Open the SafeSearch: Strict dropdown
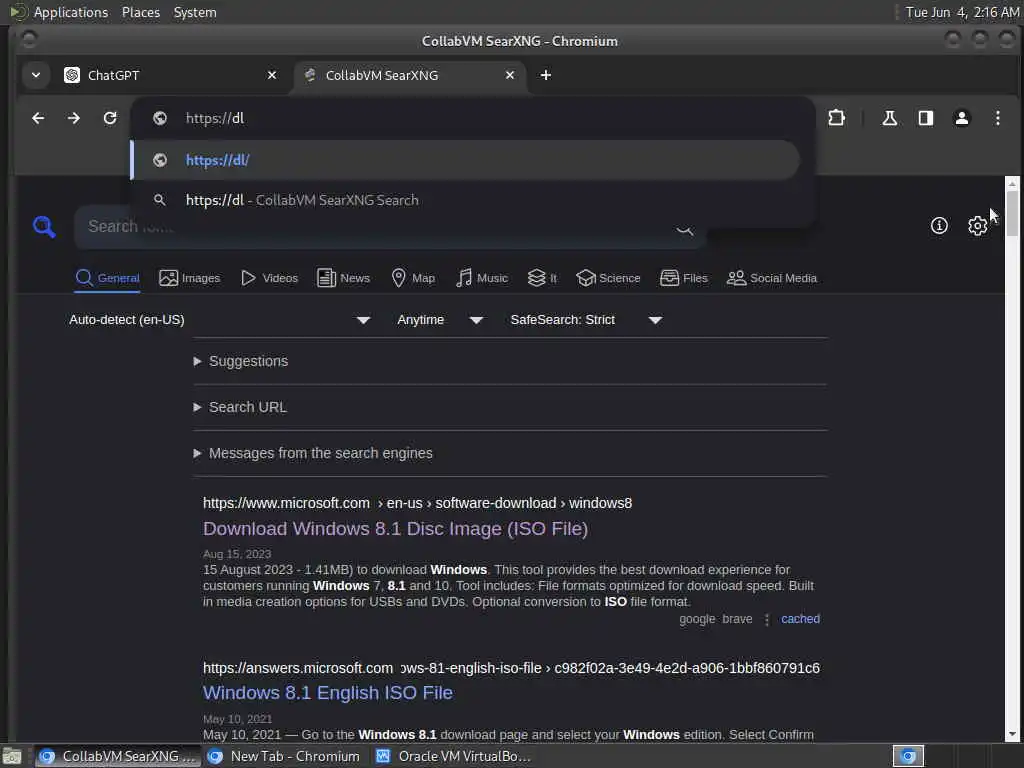Screen dimensions: 1024x768 click(x=586, y=320)
